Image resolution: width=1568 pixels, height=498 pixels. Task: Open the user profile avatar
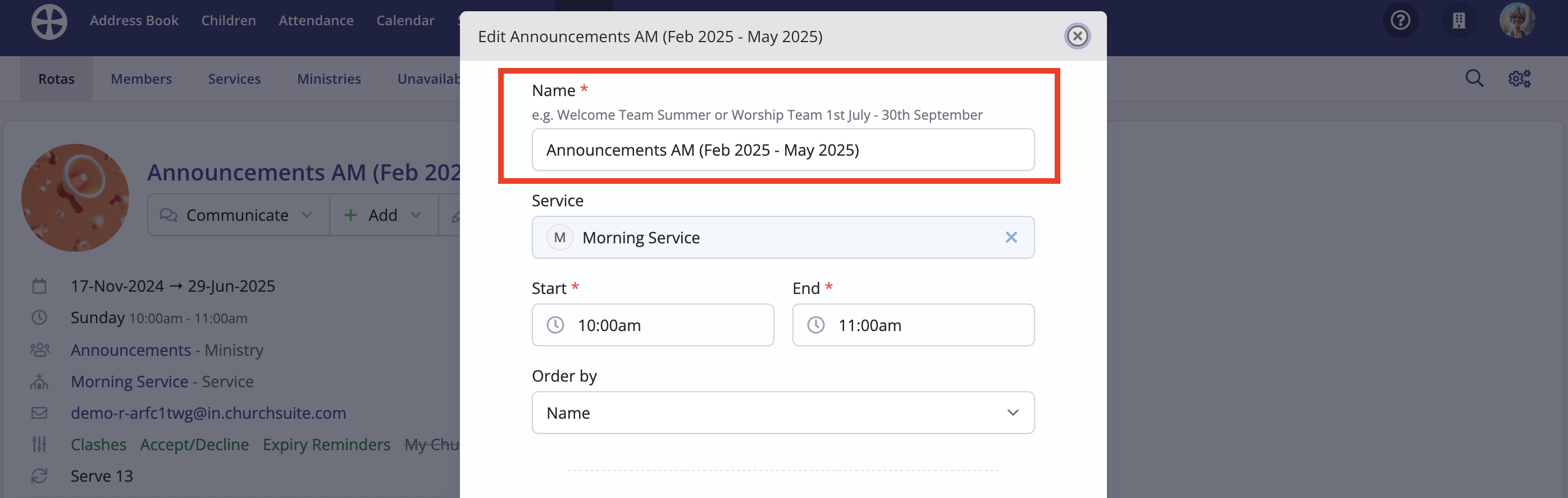pos(1517,21)
